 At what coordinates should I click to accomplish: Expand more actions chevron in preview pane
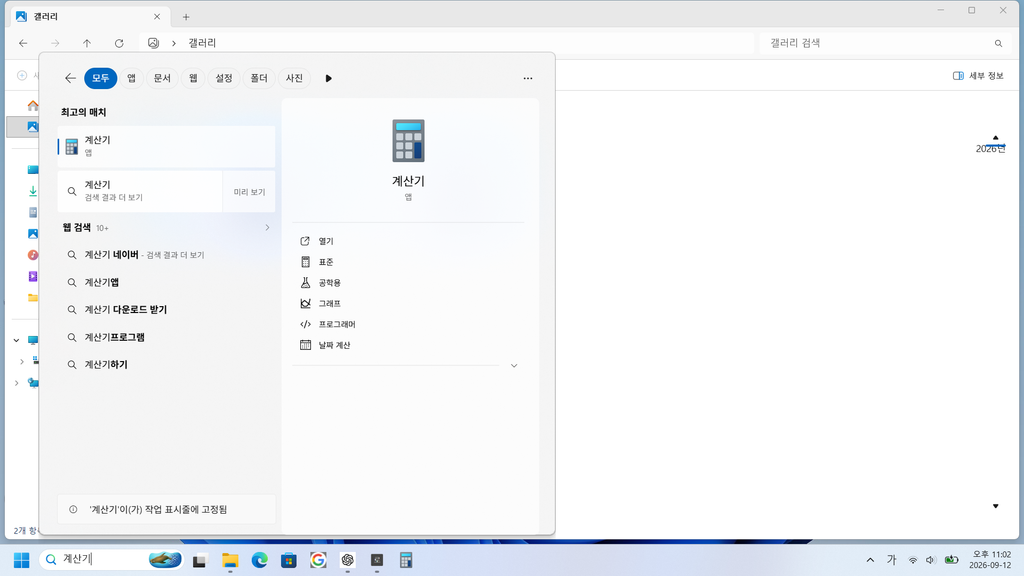(x=514, y=366)
